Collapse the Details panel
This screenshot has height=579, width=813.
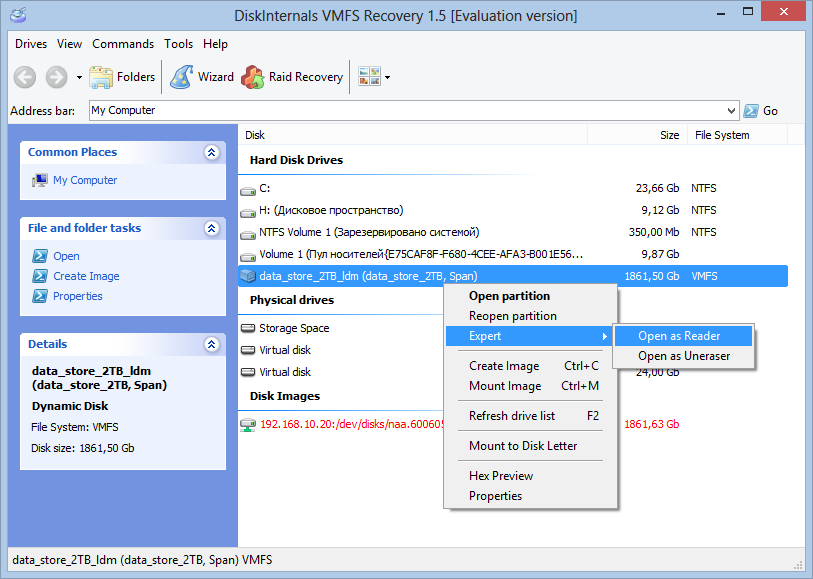click(211, 344)
